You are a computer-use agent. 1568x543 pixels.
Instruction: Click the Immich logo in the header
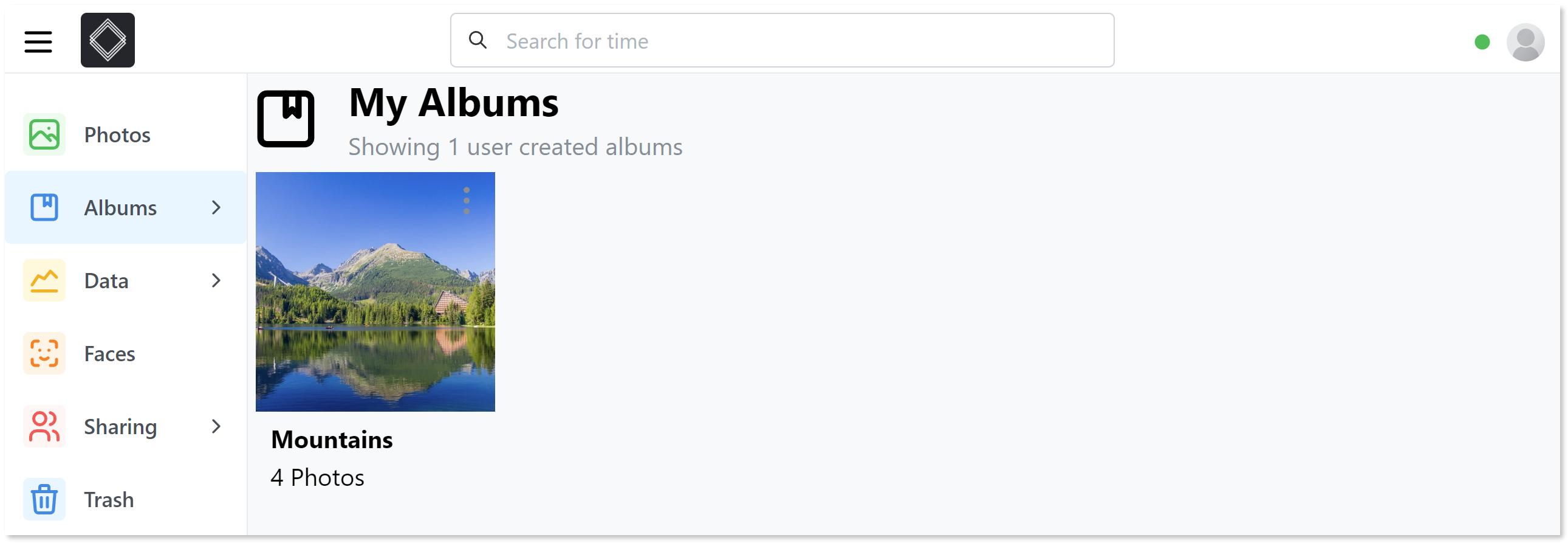point(107,40)
